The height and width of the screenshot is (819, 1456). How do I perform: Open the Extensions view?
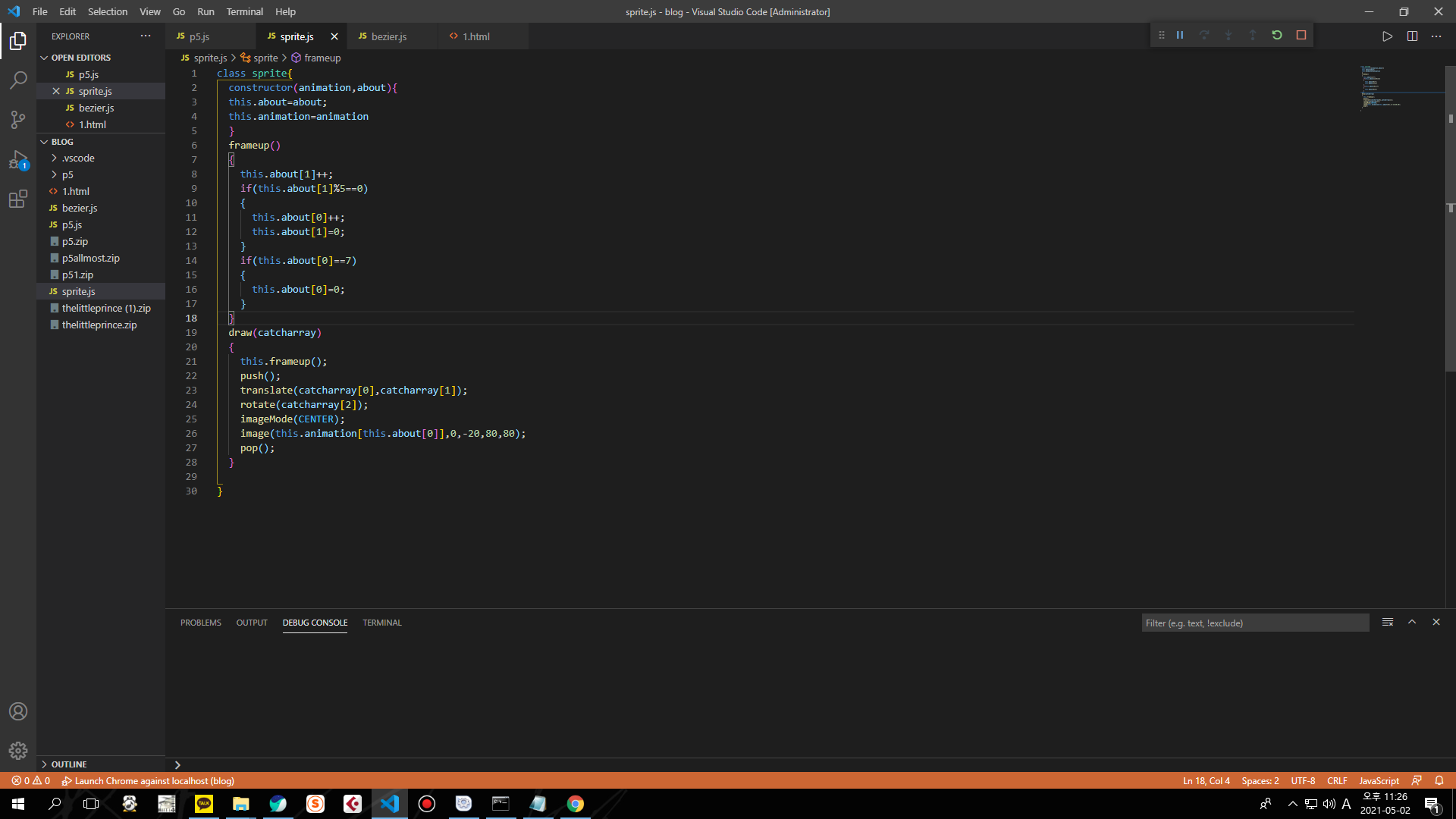pos(18,200)
